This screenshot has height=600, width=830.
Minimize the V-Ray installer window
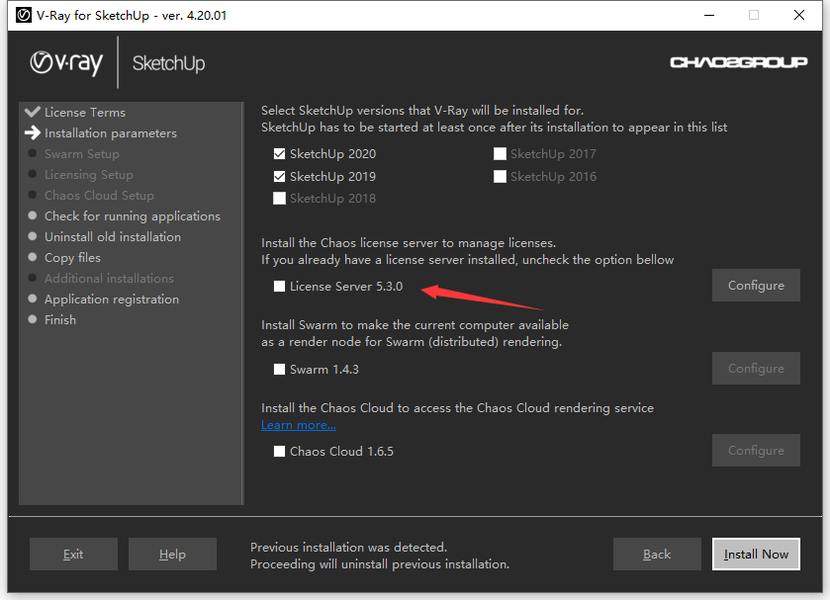[709, 15]
